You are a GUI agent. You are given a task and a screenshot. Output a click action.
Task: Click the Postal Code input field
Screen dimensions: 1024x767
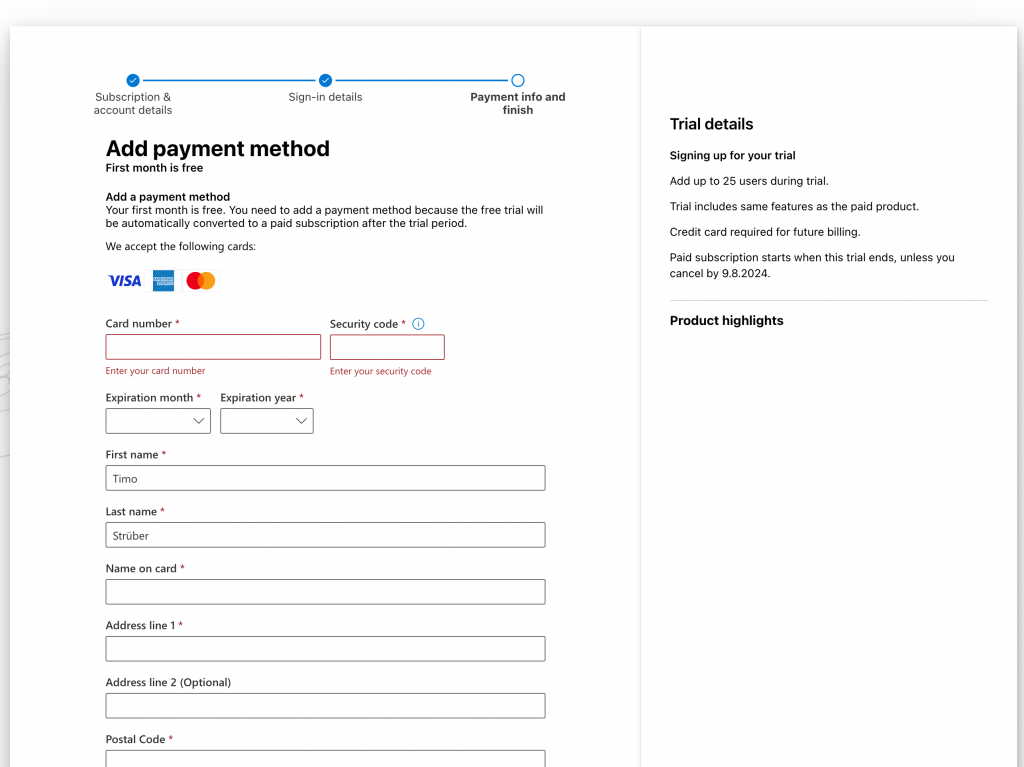[x=325, y=758]
